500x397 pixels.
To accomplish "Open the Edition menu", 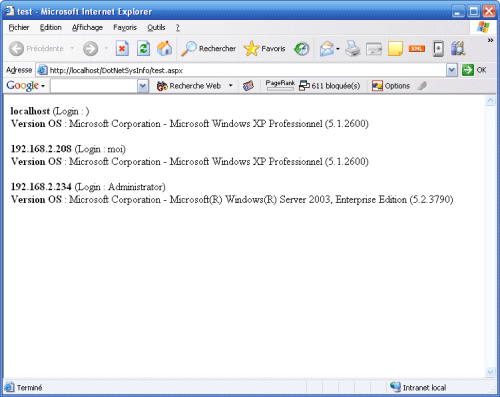I will [x=51, y=27].
